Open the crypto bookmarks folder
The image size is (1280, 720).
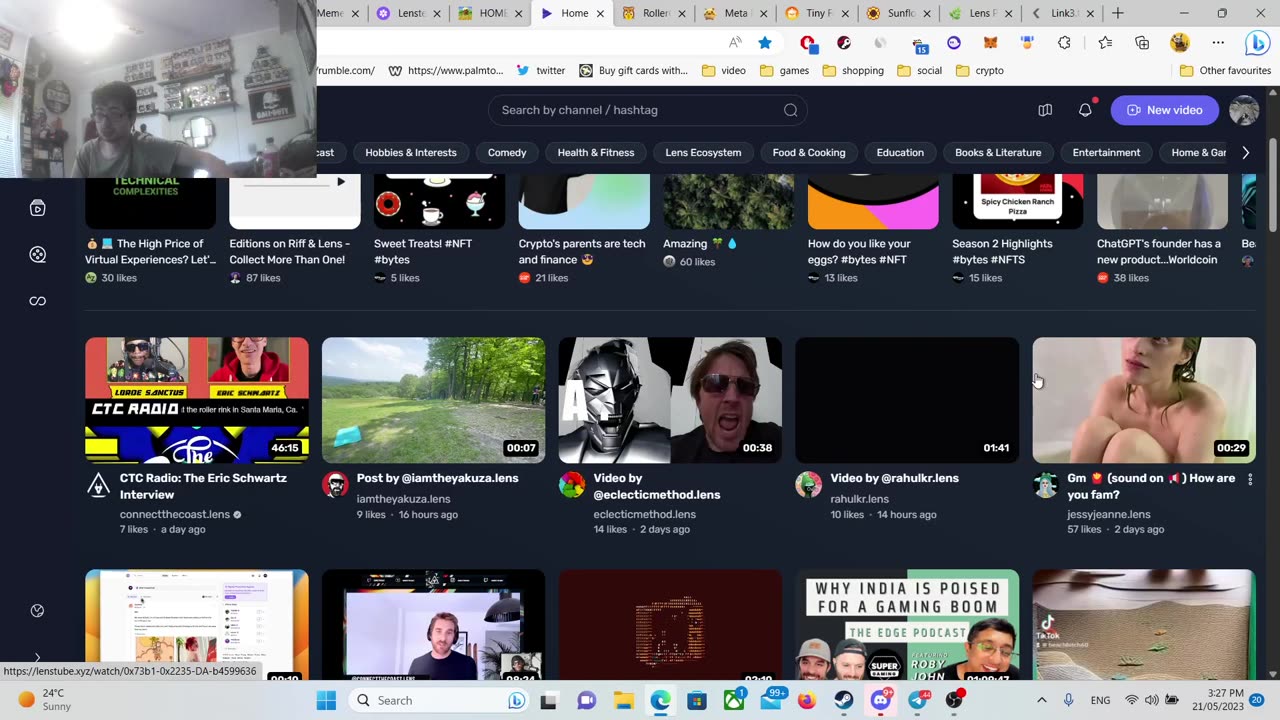coord(979,71)
